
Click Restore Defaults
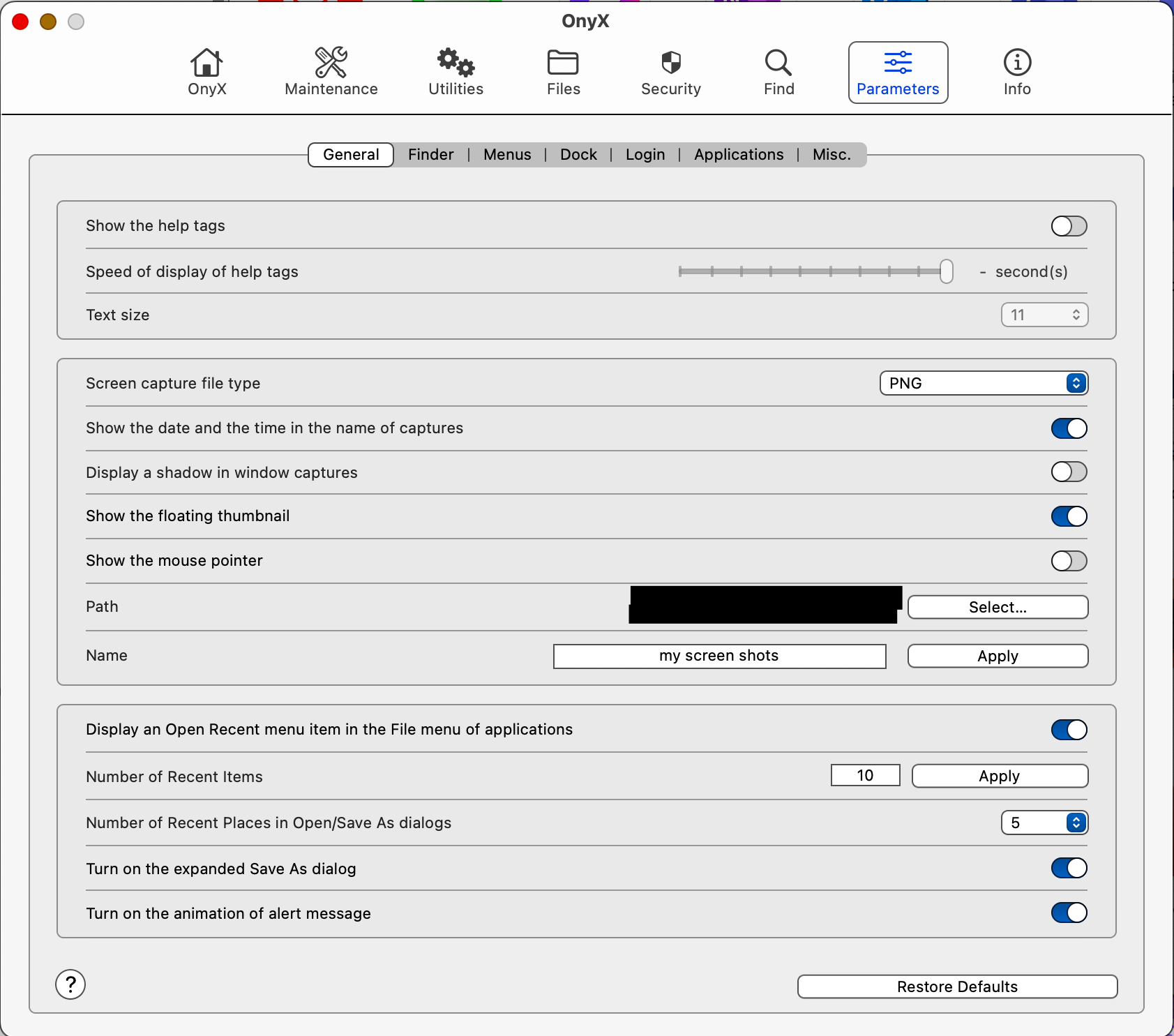(957, 986)
